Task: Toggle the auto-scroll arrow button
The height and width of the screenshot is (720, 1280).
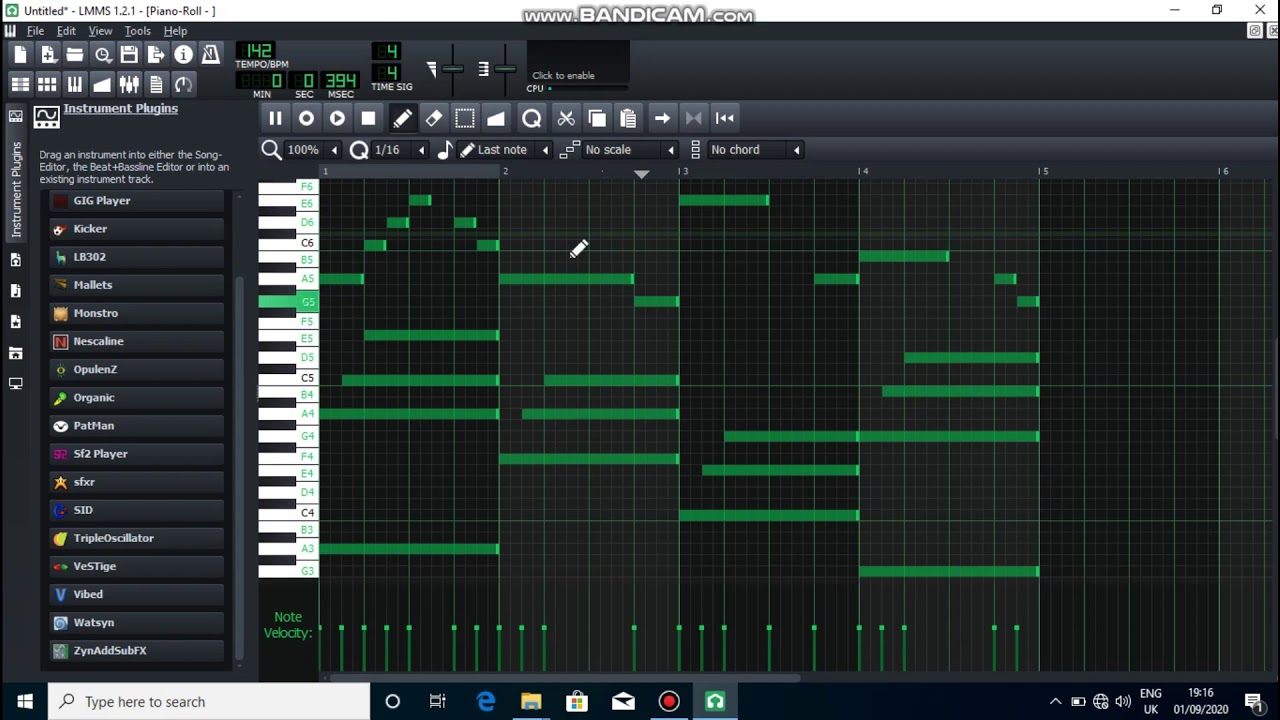Action: [x=662, y=118]
